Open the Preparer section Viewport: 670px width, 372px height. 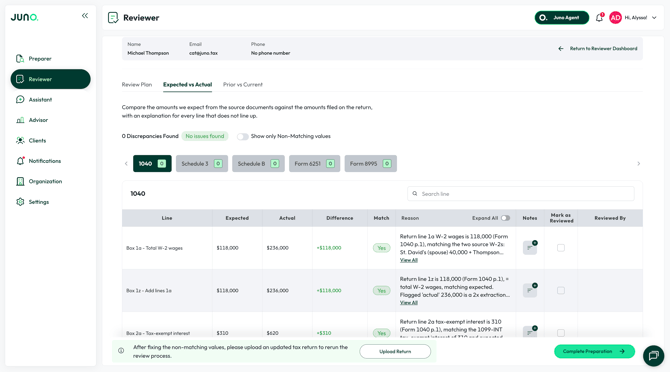50,59
